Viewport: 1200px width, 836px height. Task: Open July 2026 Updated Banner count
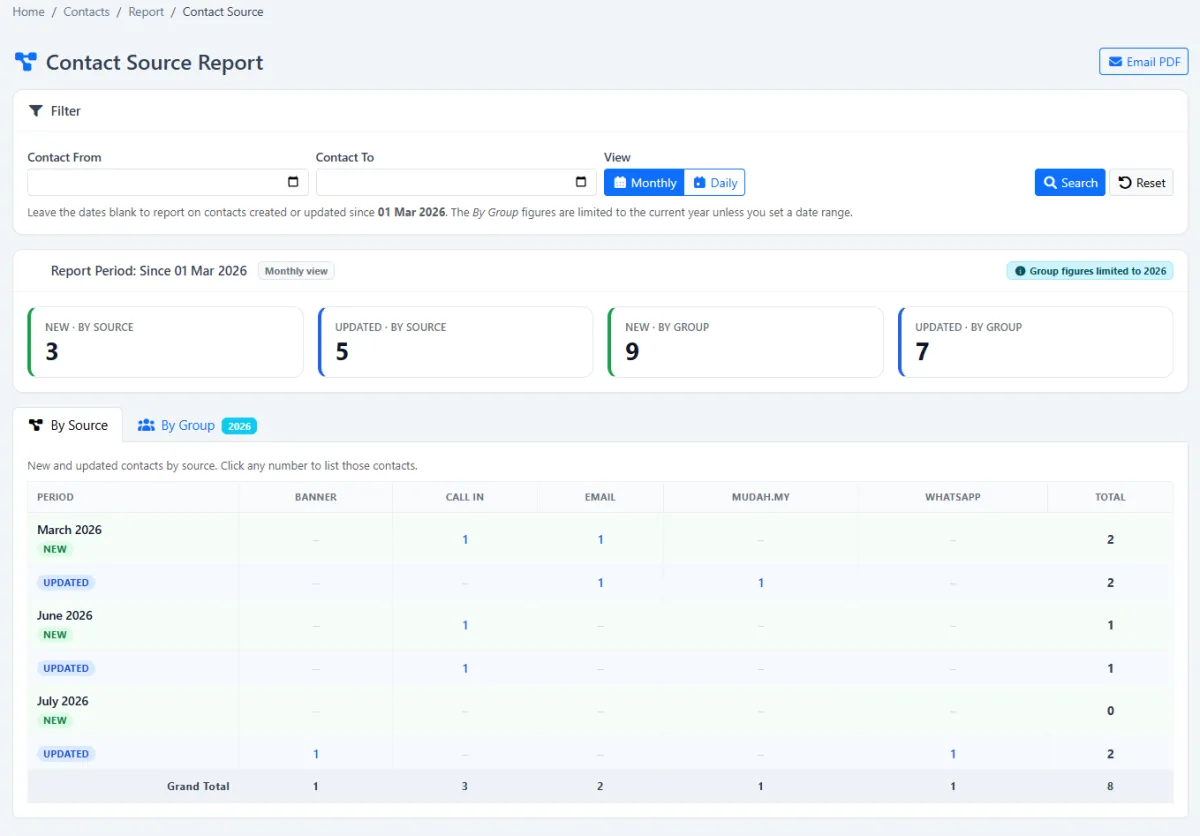(316, 754)
